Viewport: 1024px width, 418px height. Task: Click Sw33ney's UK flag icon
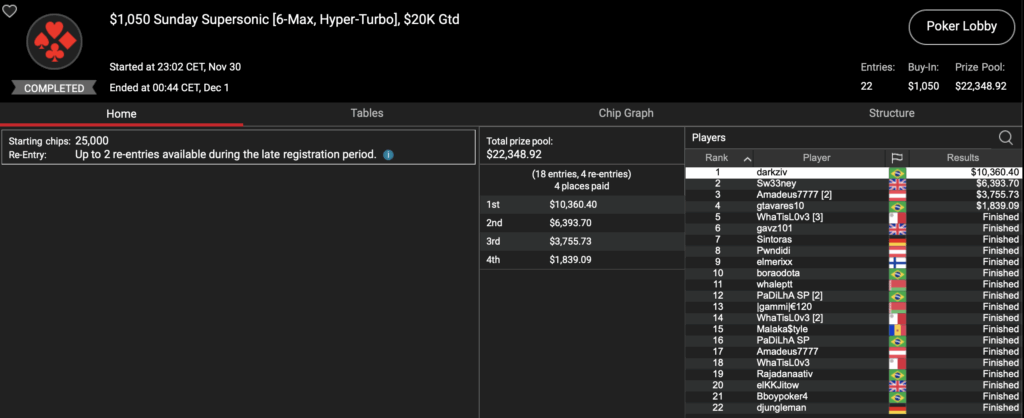(x=897, y=184)
